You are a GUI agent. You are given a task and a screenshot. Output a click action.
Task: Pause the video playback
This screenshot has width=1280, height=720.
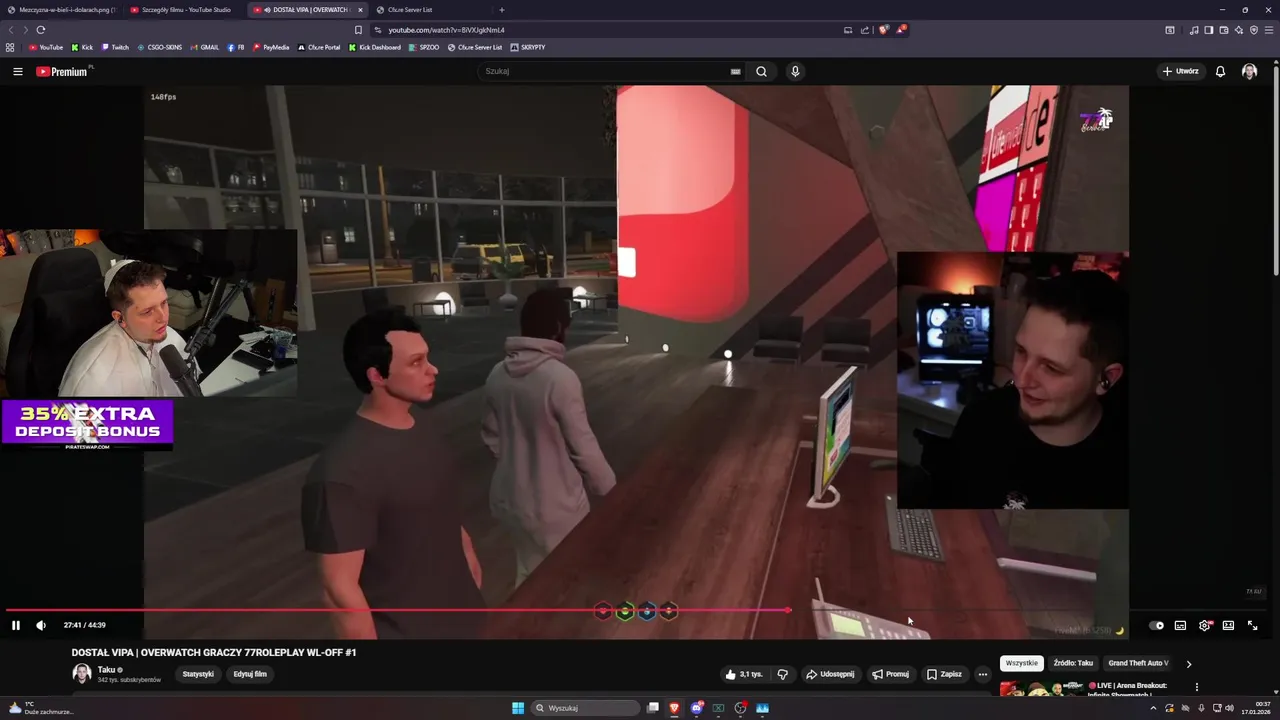tap(16, 625)
